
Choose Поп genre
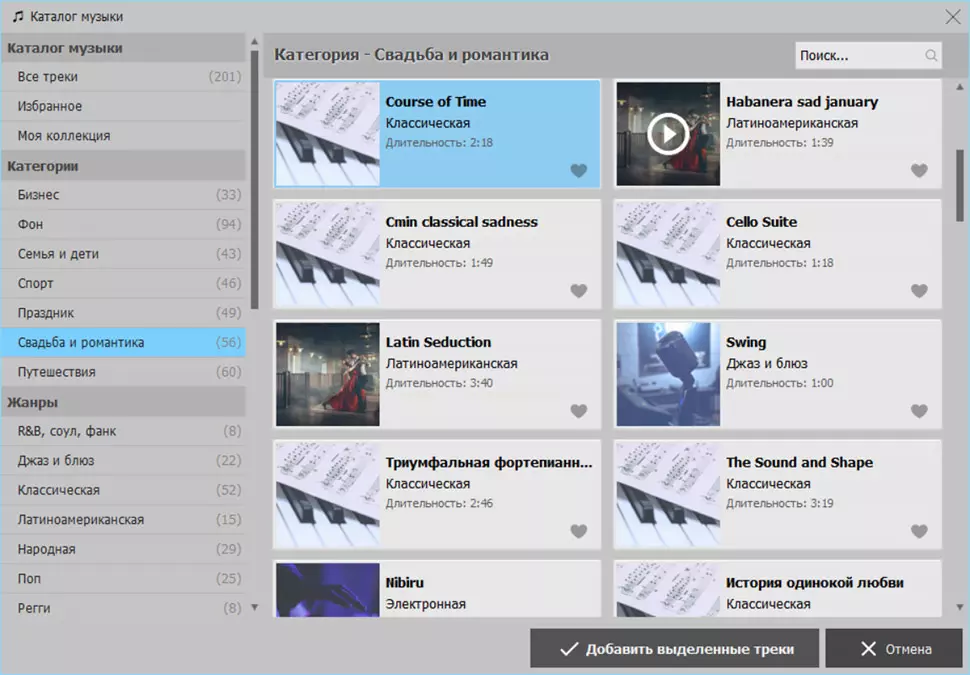(123, 578)
